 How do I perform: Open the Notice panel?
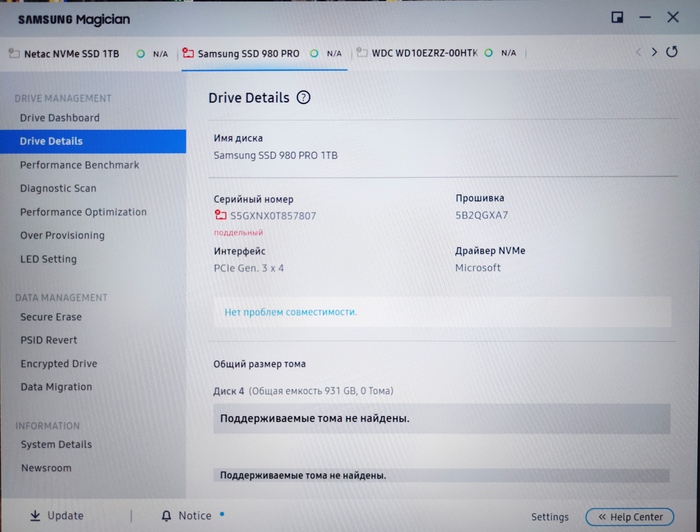pyautogui.click(x=186, y=516)
